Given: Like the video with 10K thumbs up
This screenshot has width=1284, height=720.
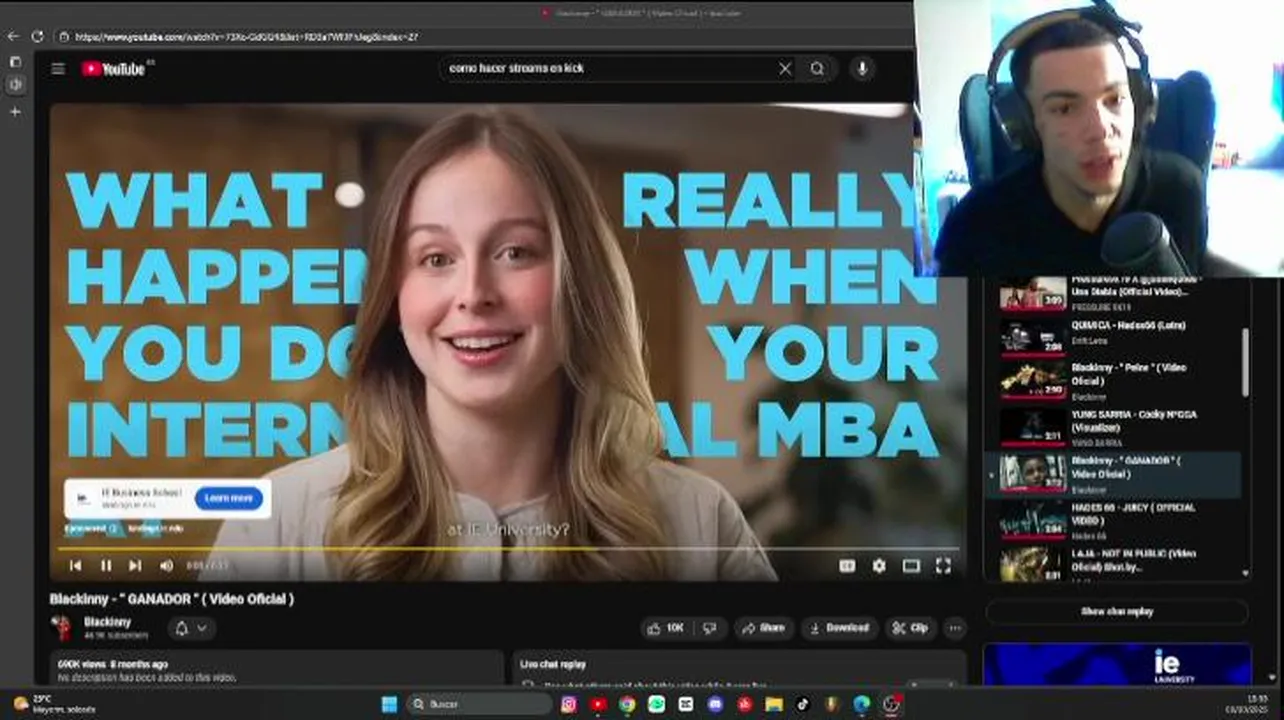Looking at the screenshot, I should (666, 628).
